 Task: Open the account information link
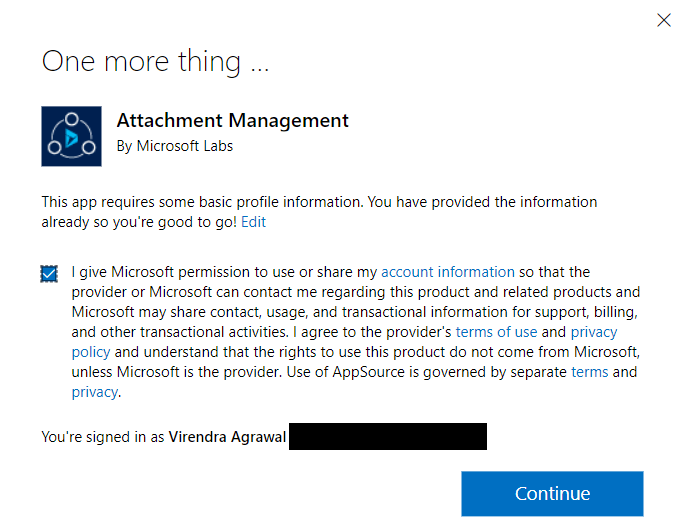coord(447,272)
